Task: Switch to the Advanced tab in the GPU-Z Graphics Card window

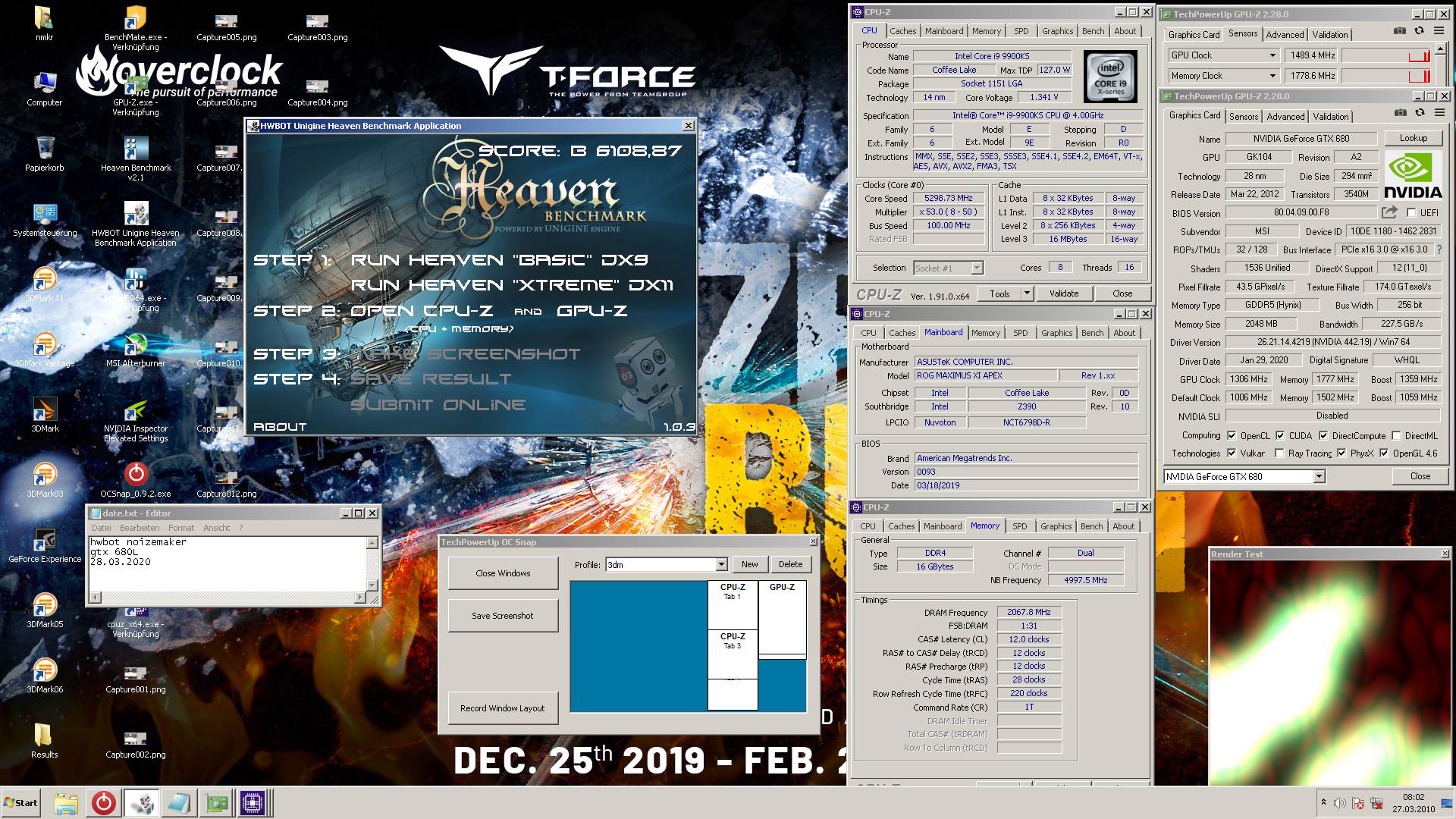Action: 1285,116
